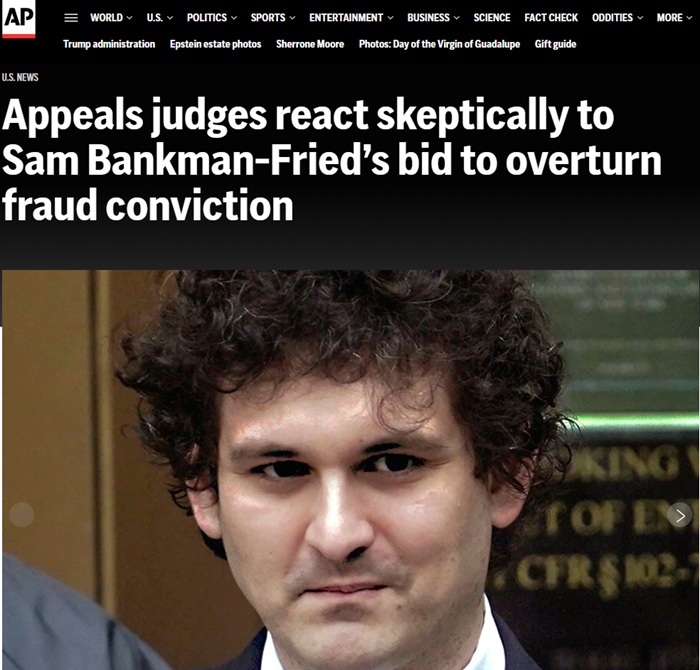The height and width of the screenshot is (670, 700).
Task: Visit the Sherrone Moore topic link
Action: 310,44
